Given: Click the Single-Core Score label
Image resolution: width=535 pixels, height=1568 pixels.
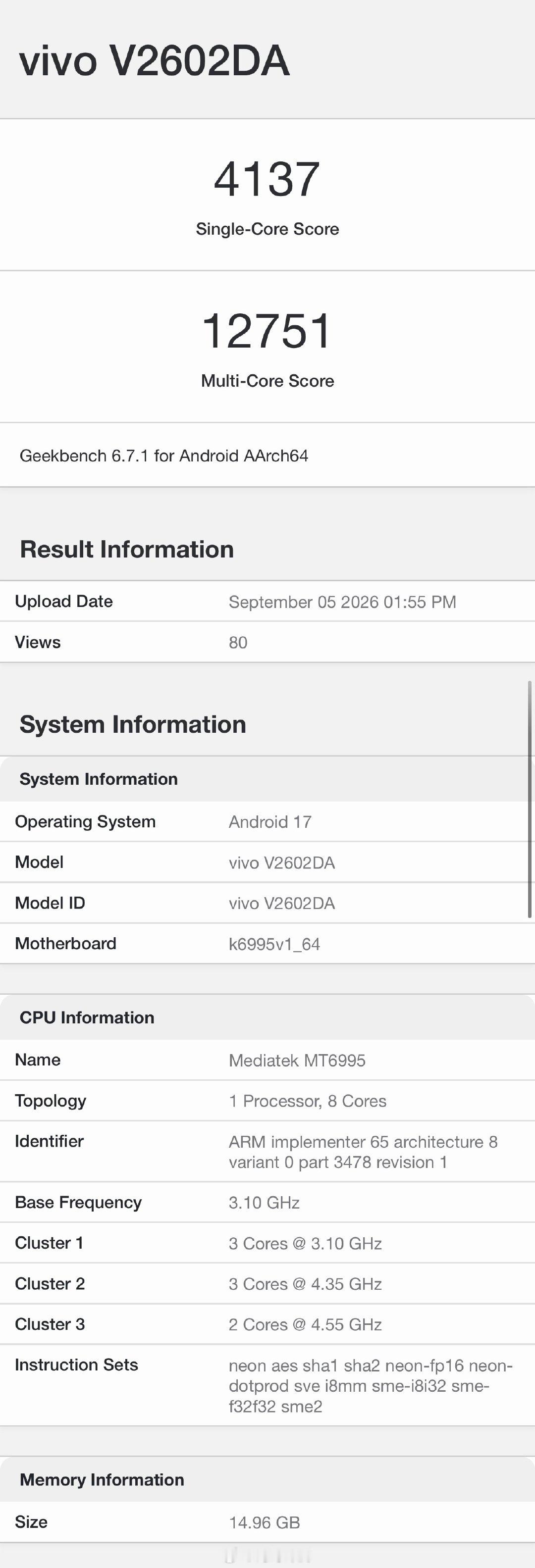Looking at the screenshot, I should pyautogui.click(x=267, y=229).
